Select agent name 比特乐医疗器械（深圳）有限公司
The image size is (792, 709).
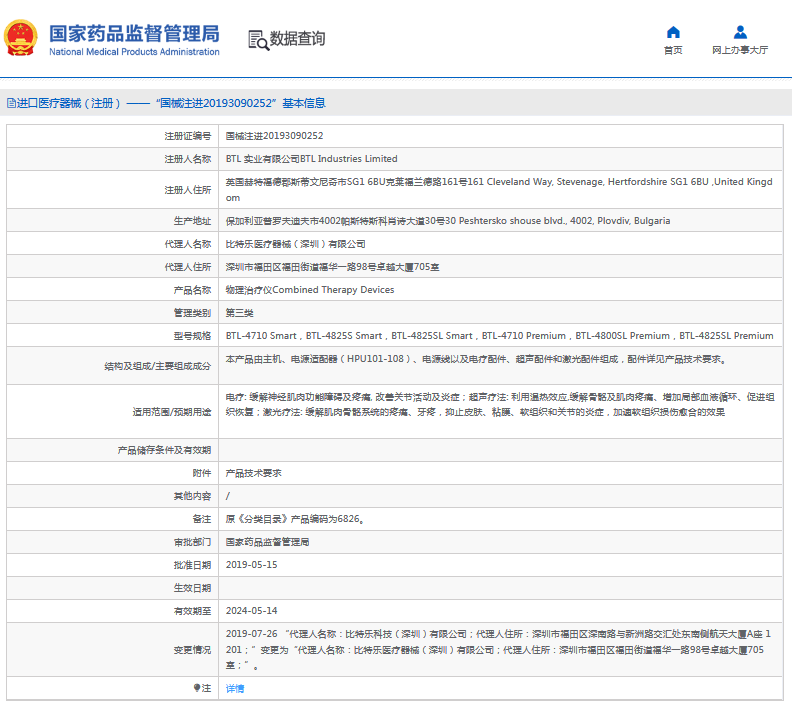point(295,244)
